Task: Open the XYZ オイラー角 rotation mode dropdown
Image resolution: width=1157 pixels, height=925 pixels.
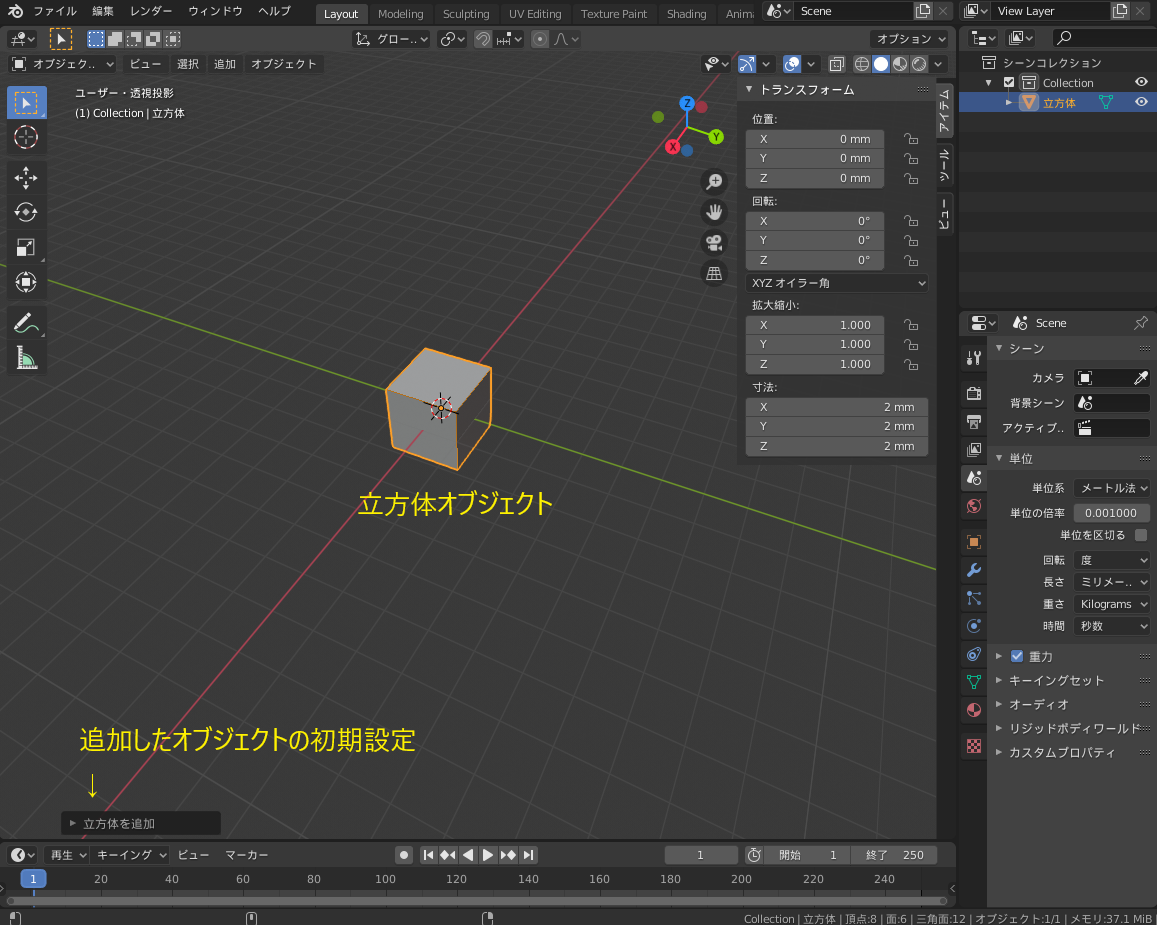Action: tap(837, 283)
